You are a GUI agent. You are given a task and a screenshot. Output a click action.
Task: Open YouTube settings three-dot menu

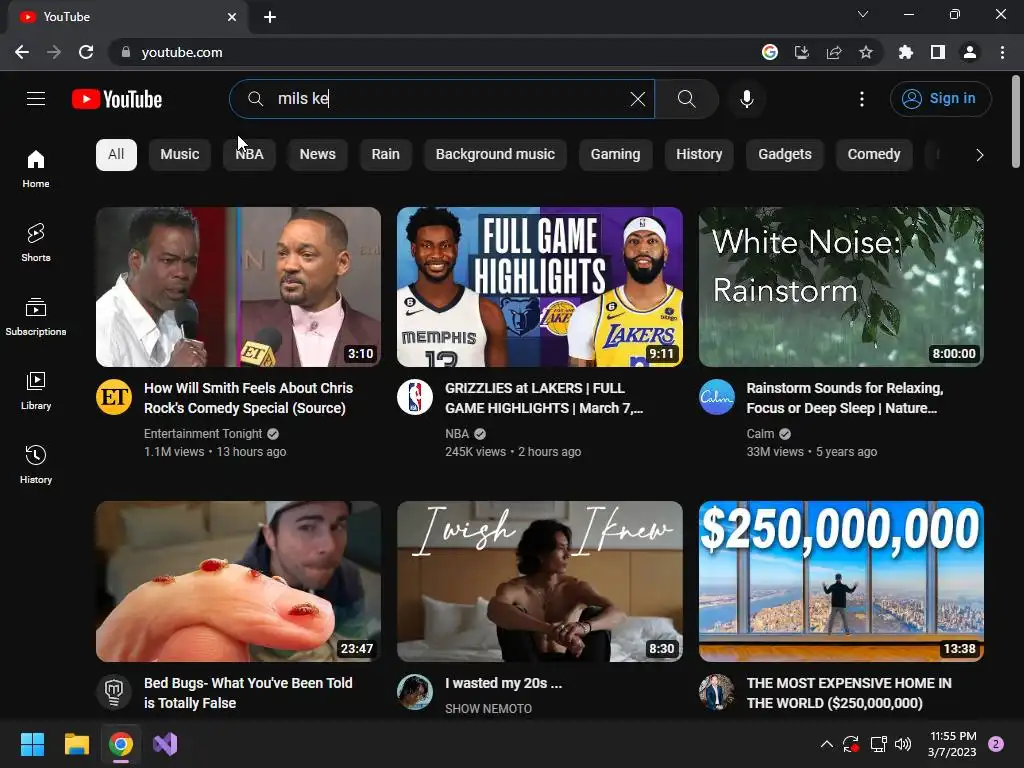pyautogui.click(x=862, y=99)
